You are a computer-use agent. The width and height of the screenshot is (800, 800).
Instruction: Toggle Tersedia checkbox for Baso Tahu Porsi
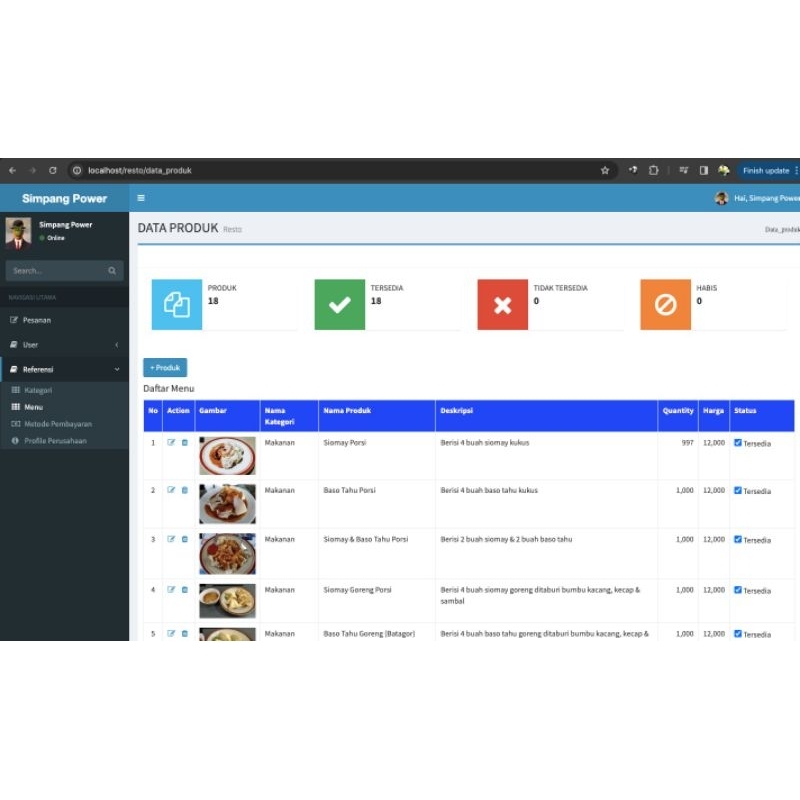(738, 490)
